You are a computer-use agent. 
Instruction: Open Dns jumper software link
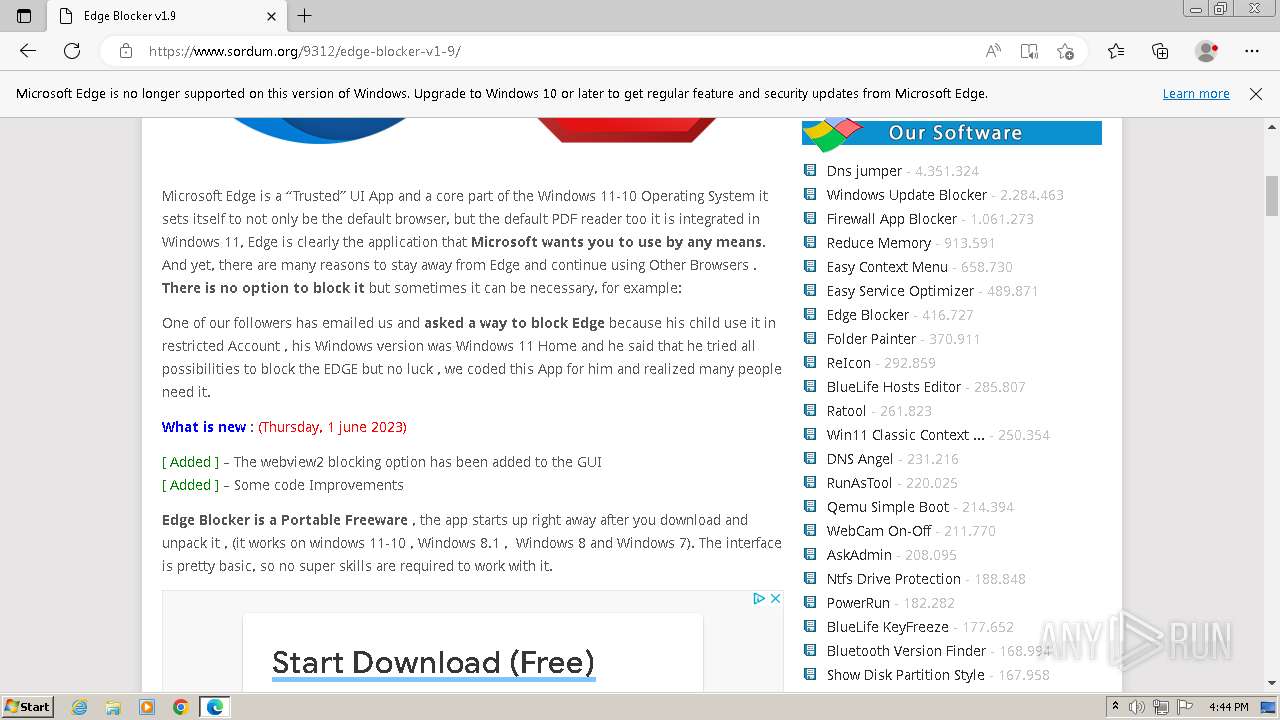coord(864,171)
